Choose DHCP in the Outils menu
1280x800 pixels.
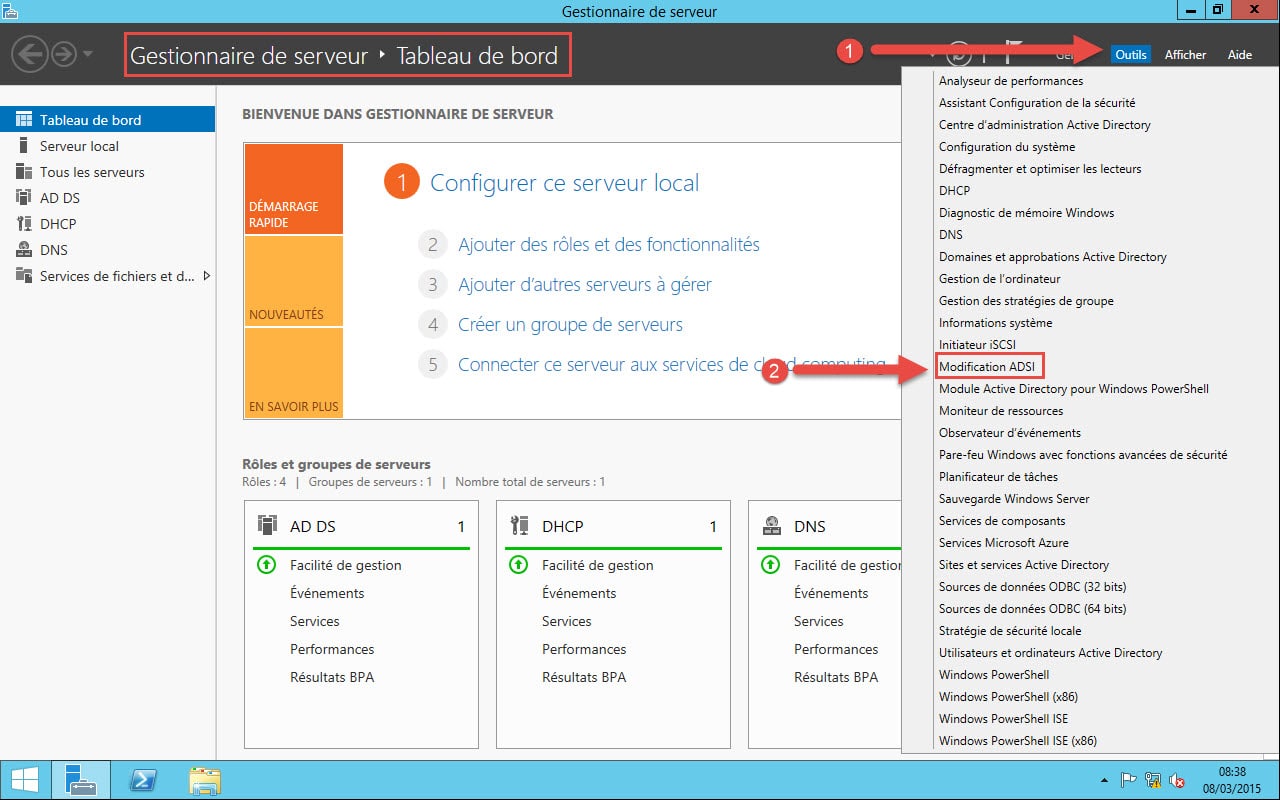(x=954, y=191)
